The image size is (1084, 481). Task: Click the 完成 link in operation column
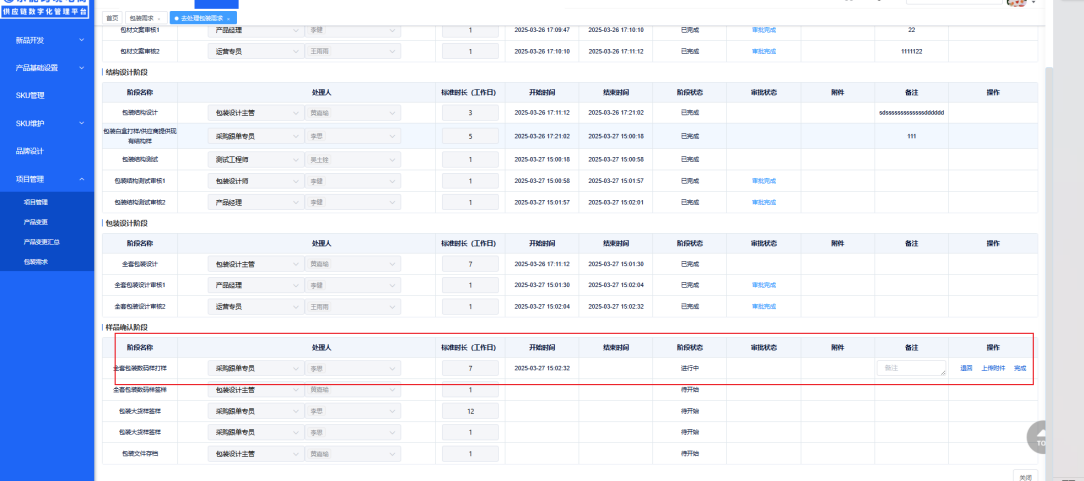tap(1019, 368)
